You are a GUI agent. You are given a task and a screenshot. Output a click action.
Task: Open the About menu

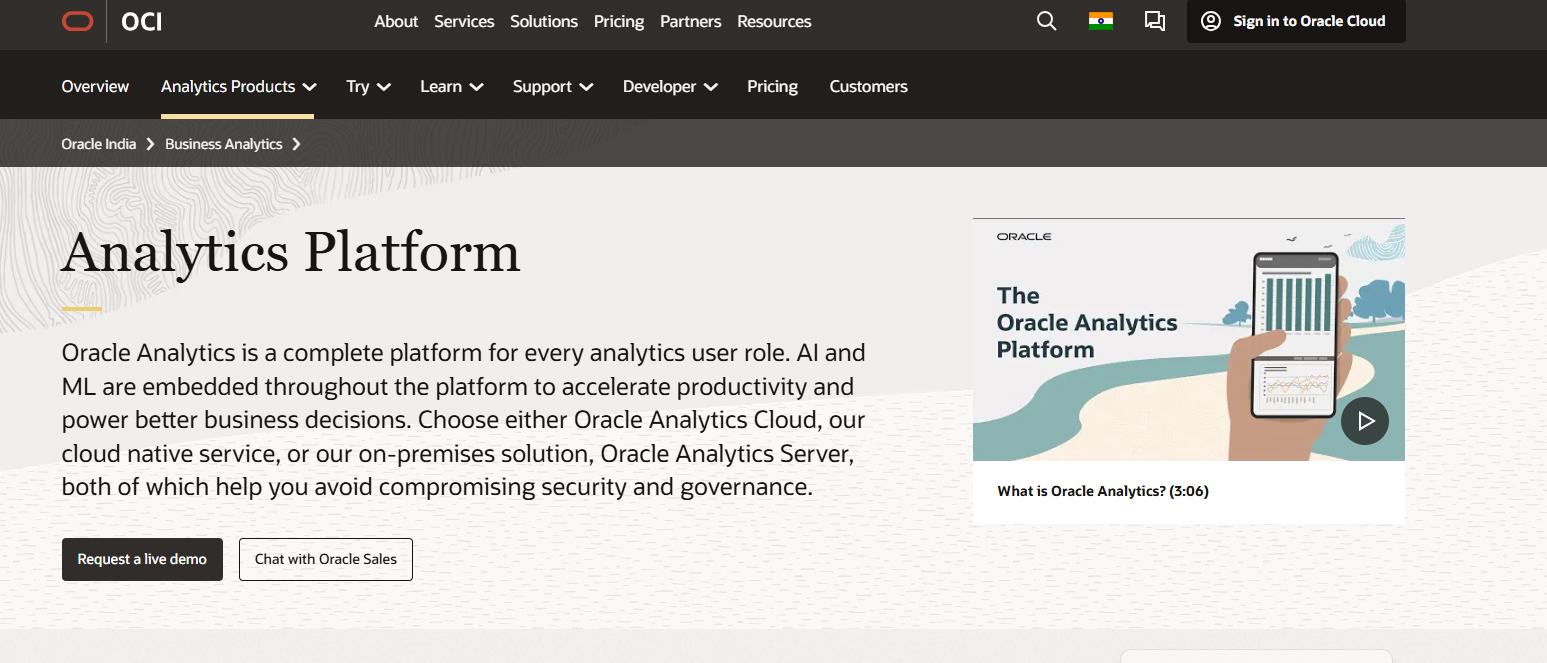tap(396, 21)
